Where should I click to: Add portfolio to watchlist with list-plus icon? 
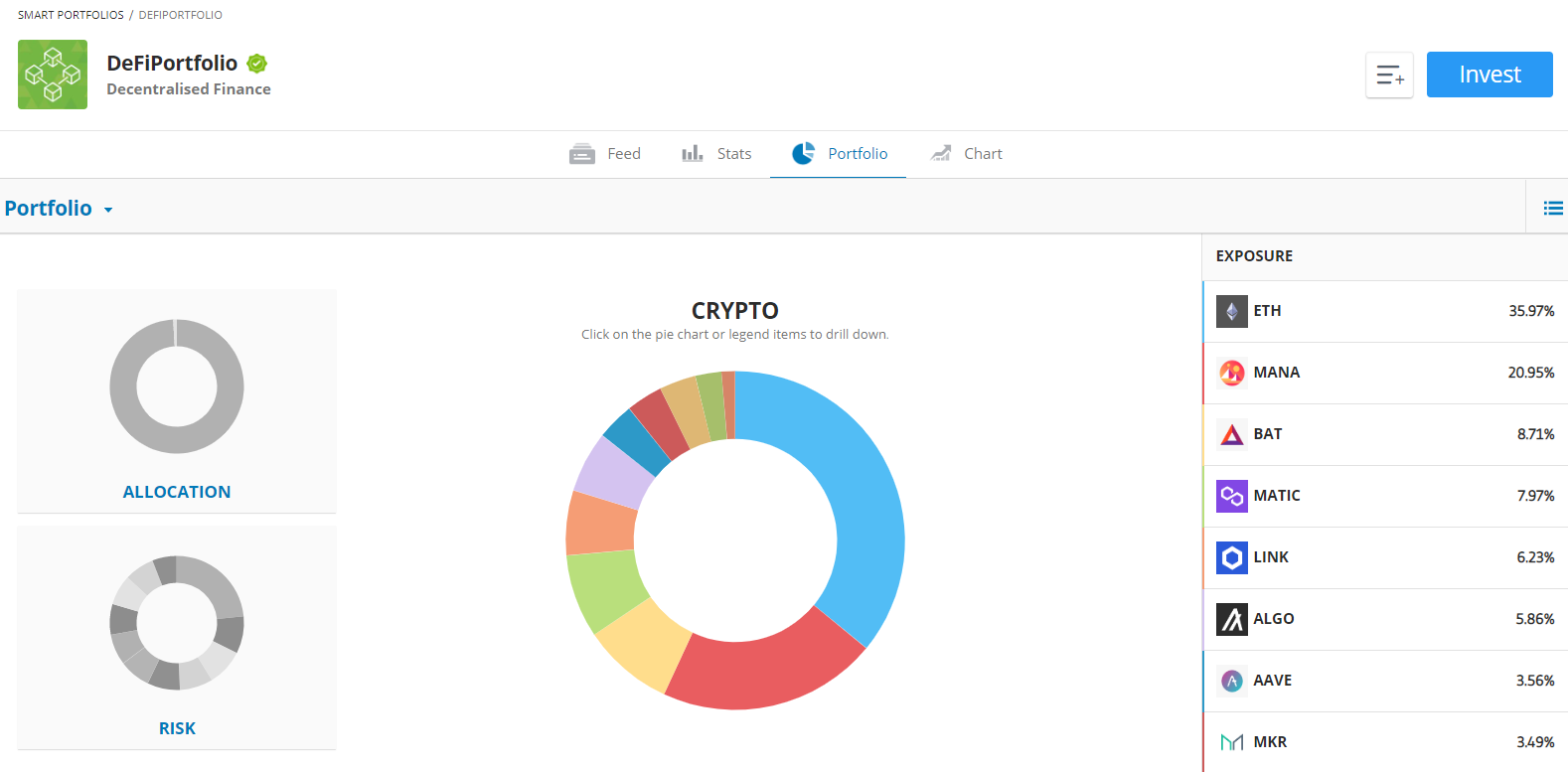(1389, 75)
